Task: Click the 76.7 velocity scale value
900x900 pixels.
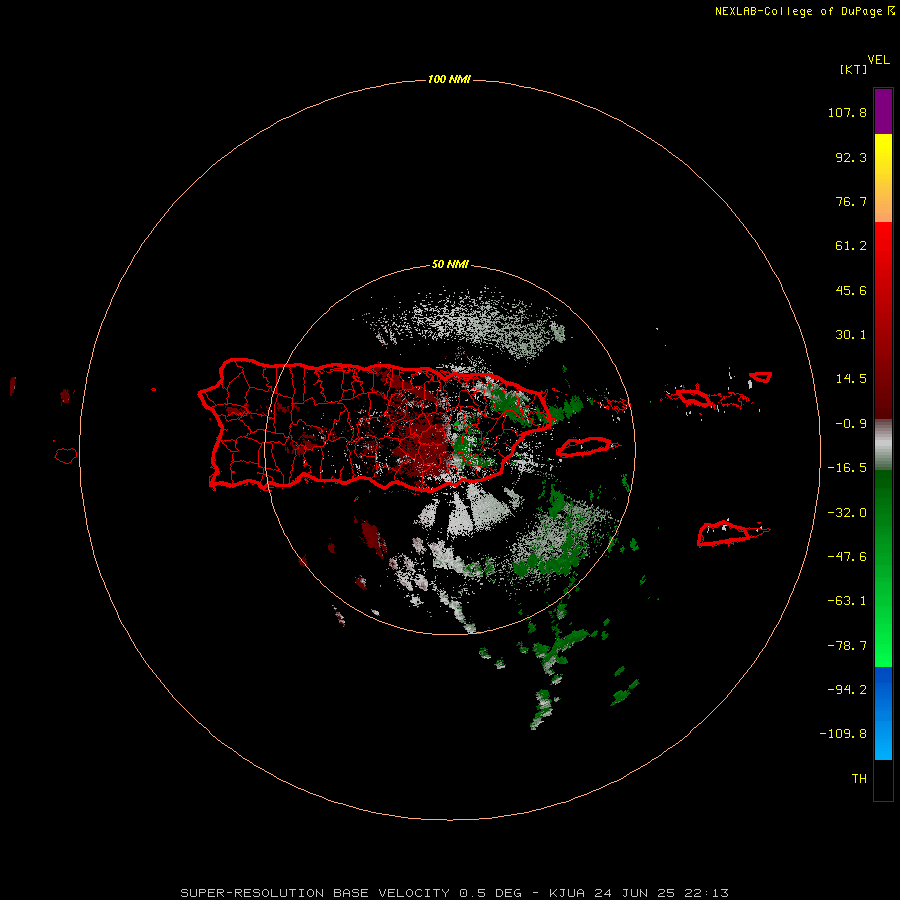Action: pos(851,201)
